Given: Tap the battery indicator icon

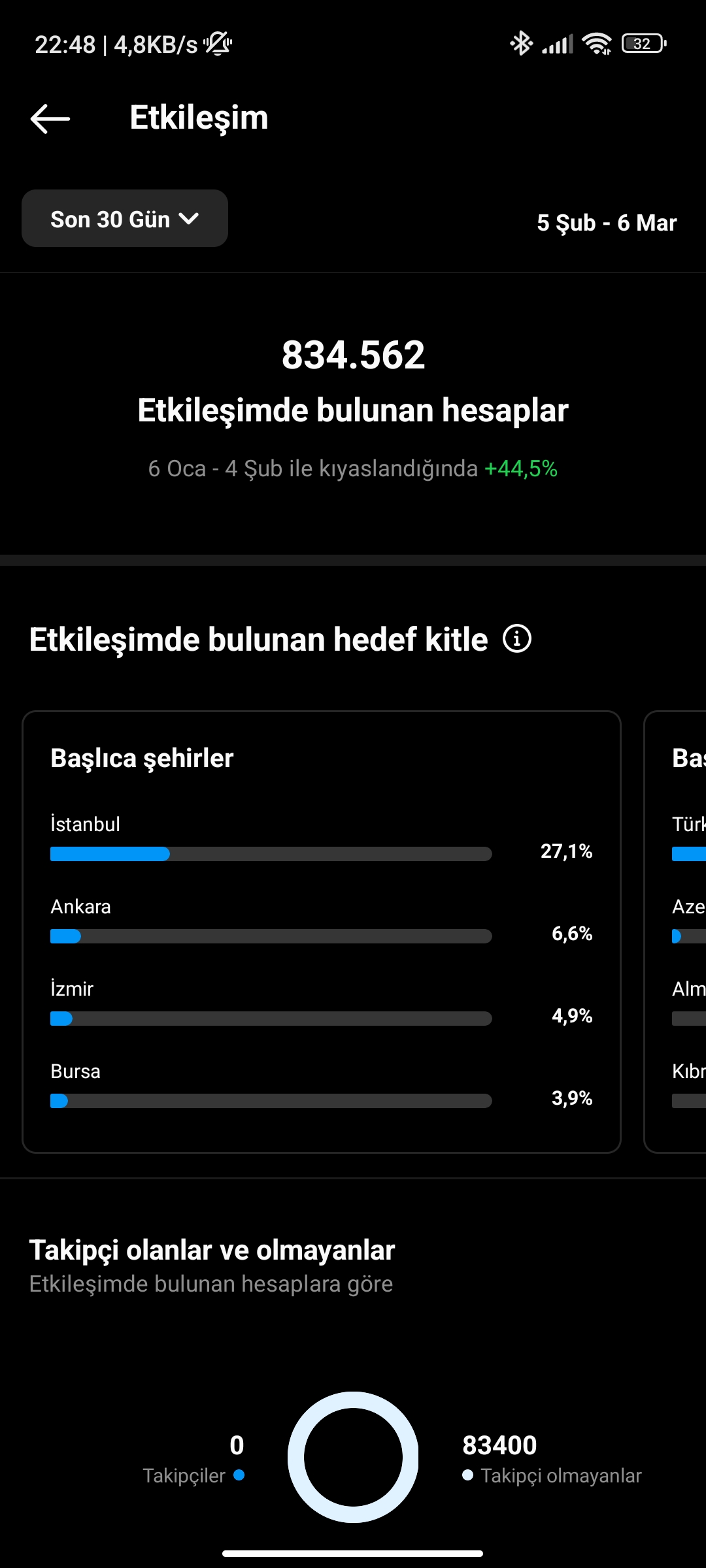Looking at the screenshot, I should click(644, 44).
